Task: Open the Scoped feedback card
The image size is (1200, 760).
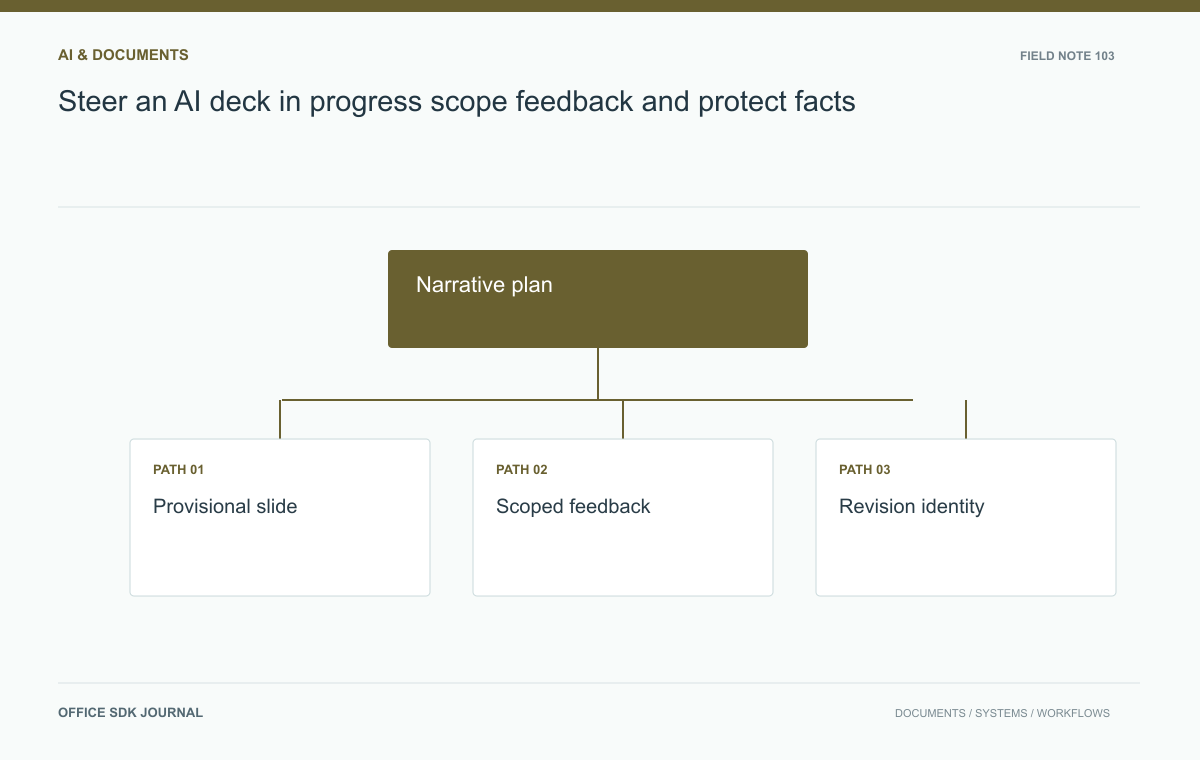Action: click(x=623, y=517)
